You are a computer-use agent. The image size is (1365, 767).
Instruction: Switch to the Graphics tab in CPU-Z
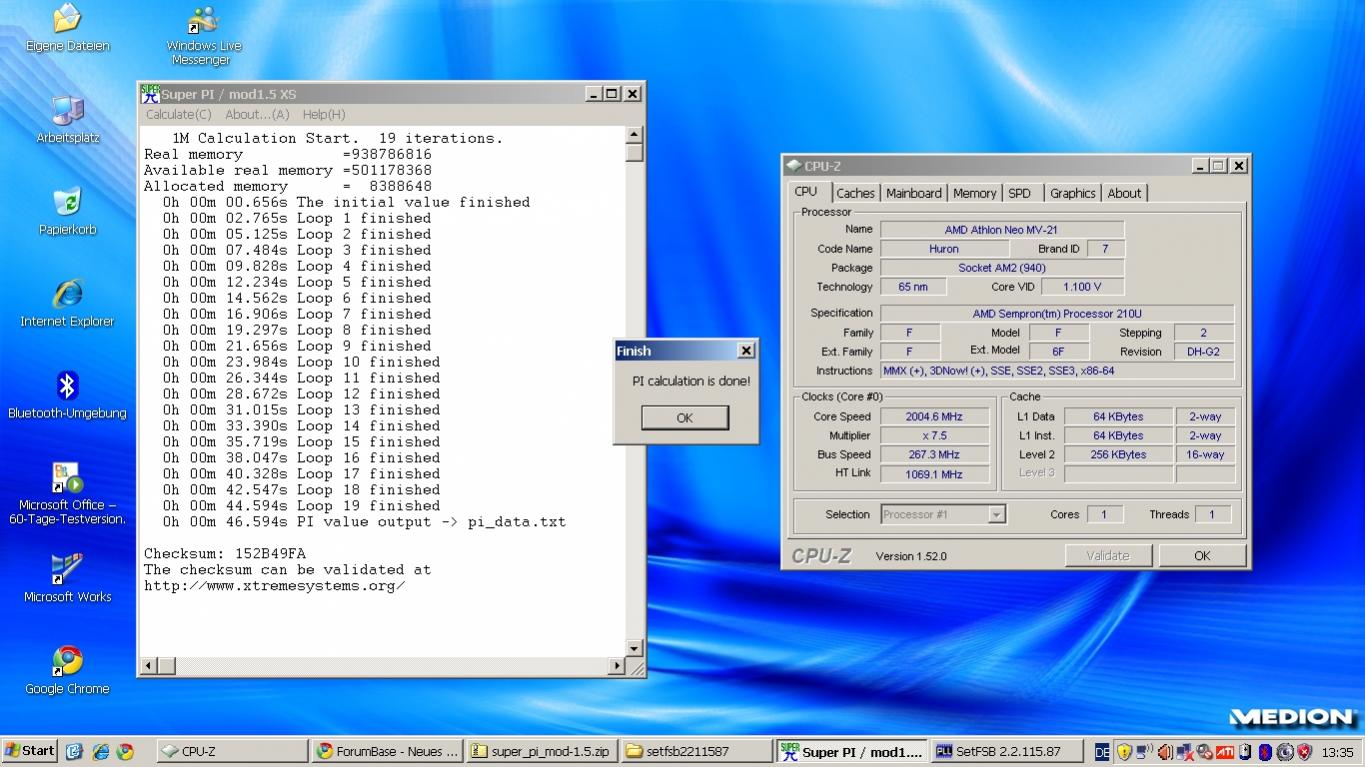click(x=1073, y=193)
